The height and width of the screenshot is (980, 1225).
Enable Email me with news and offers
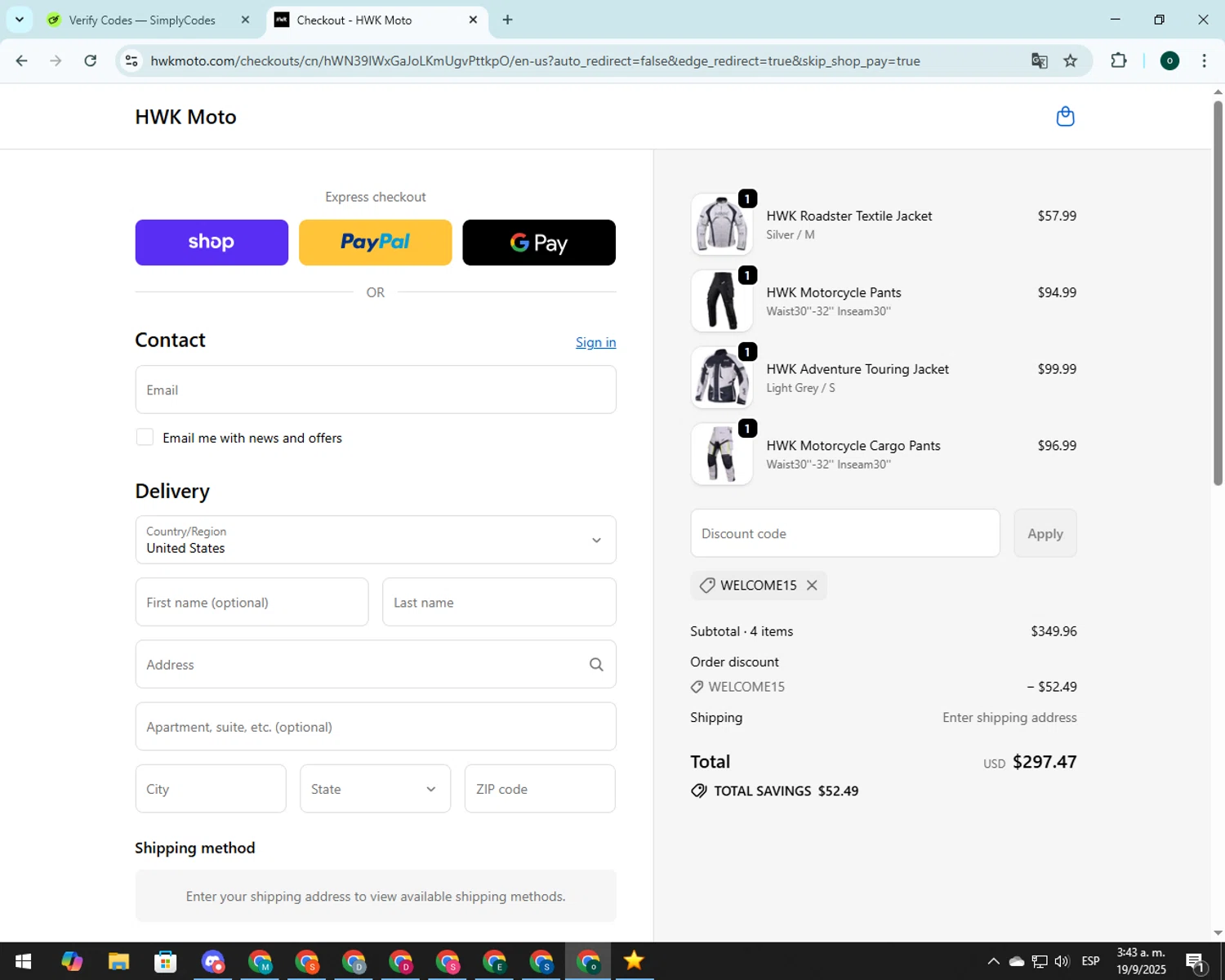coord(145,438)
